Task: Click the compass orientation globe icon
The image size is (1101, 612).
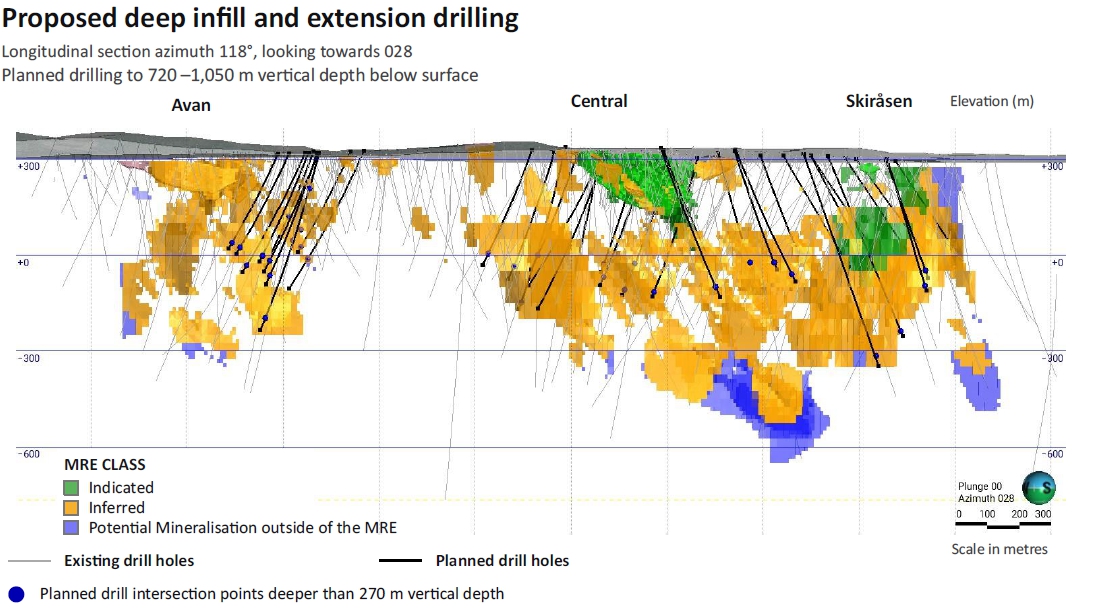Action: (1039, 488)
